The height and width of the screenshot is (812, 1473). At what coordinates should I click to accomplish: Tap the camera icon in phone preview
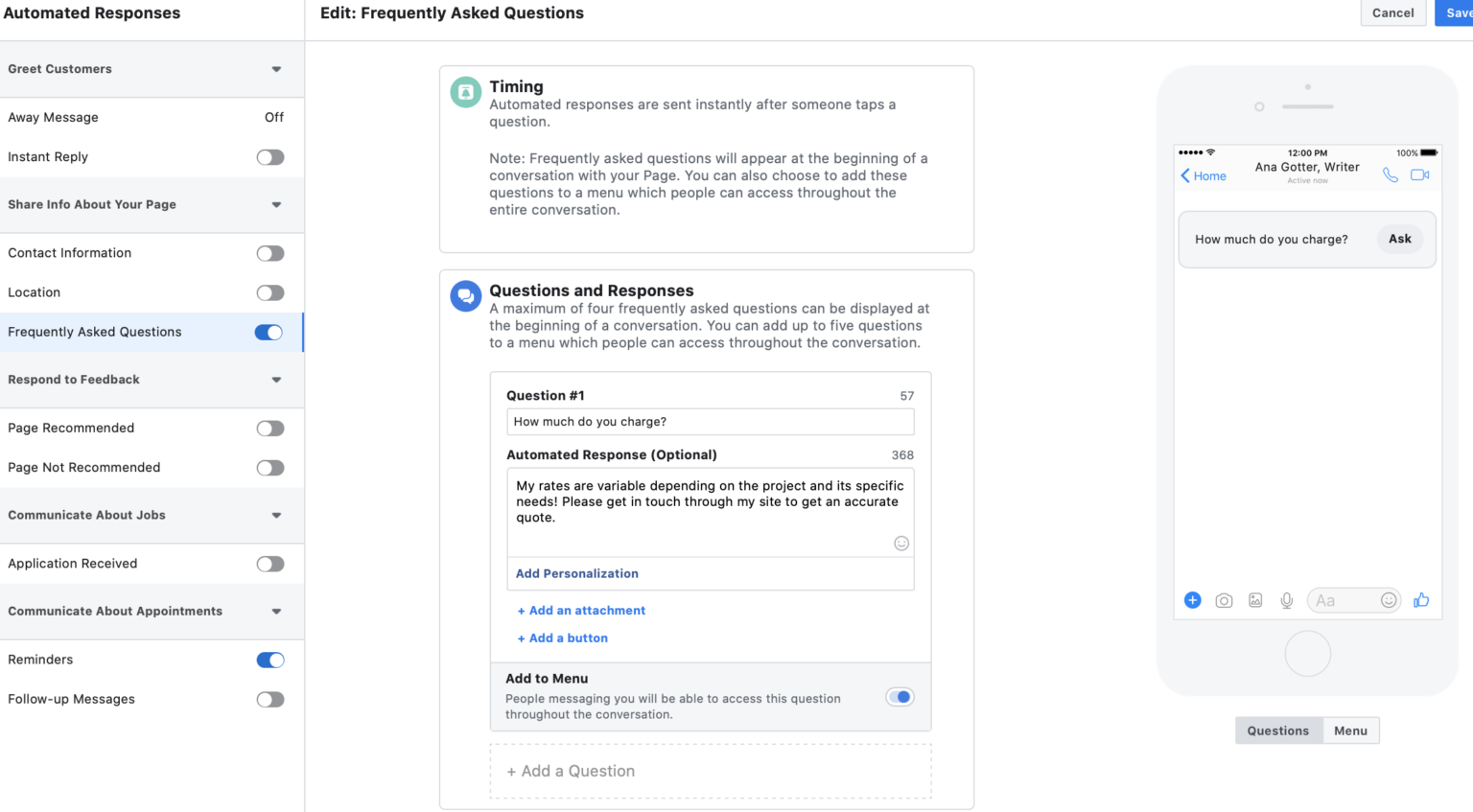click(1224, 600)
